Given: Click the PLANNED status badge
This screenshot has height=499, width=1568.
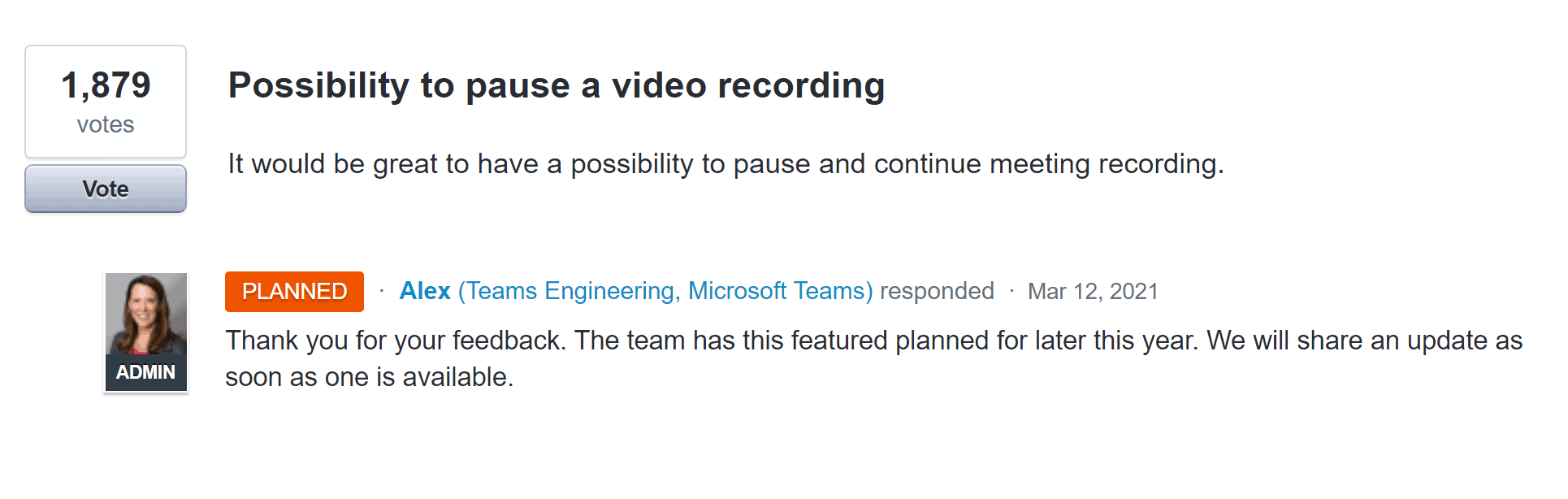Looking at the screenshot, I should 294,291.
